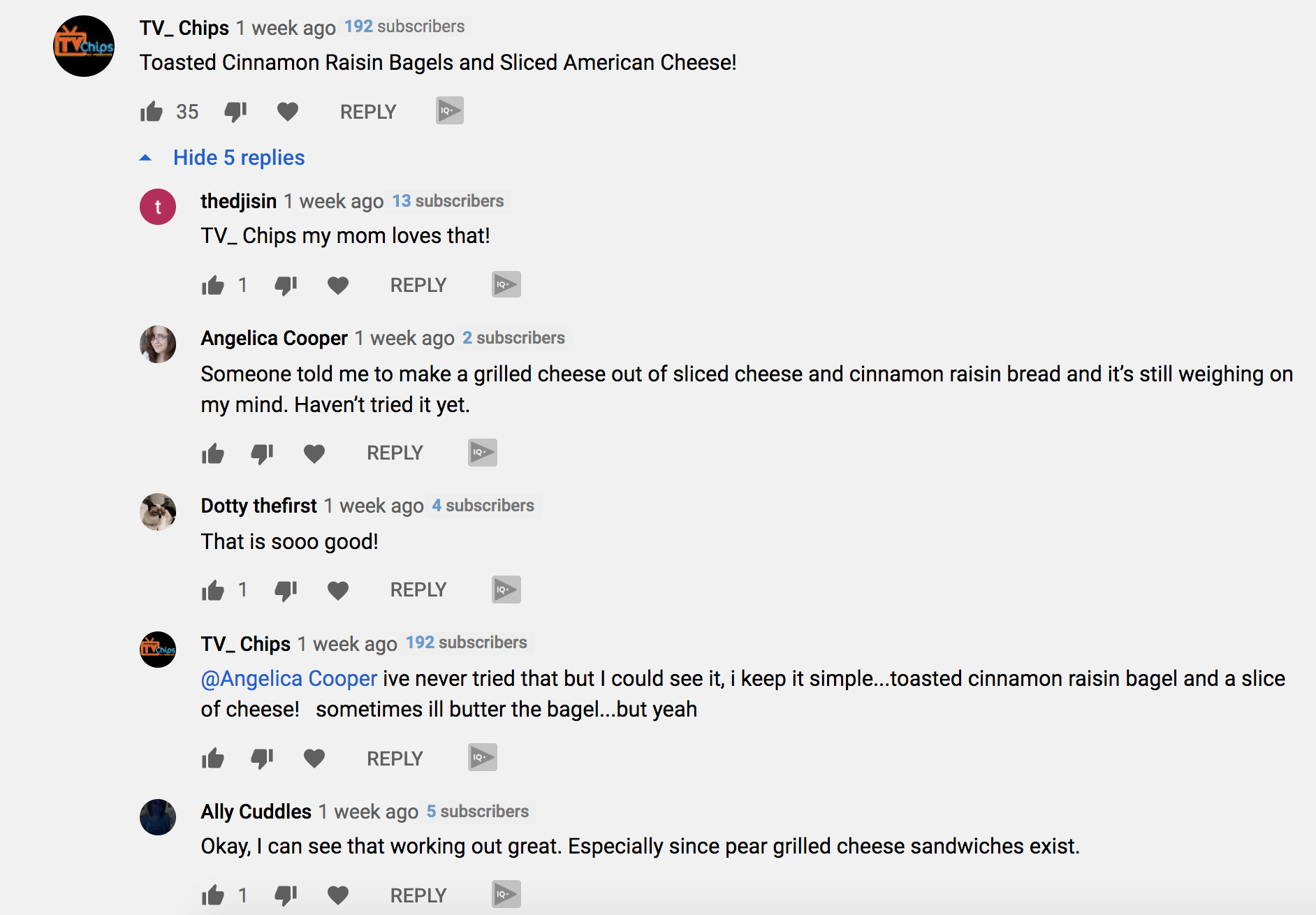Screen dimensions: 1316x915
Task: Dislike Angelica Cooper's grilled cheese reply
Action: [262, 453]
